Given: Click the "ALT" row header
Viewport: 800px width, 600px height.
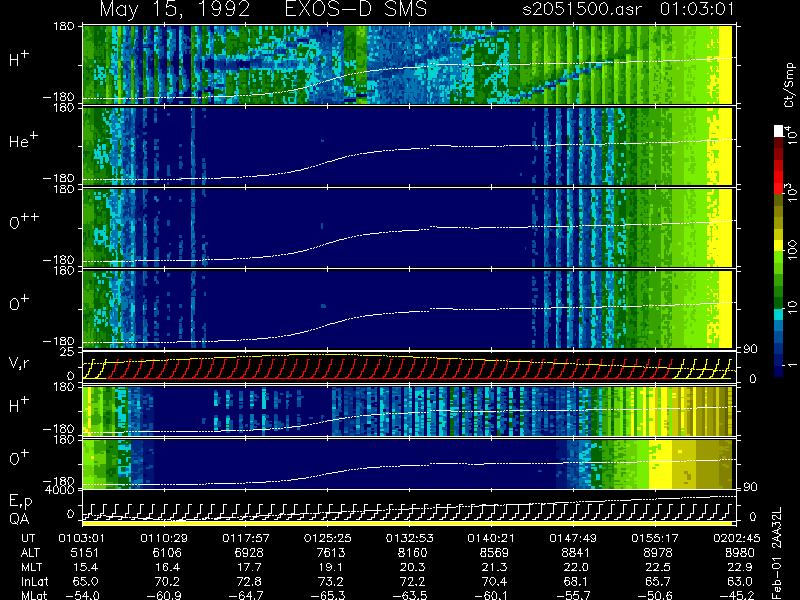Looking at the screenshot, I should point(31,553).
